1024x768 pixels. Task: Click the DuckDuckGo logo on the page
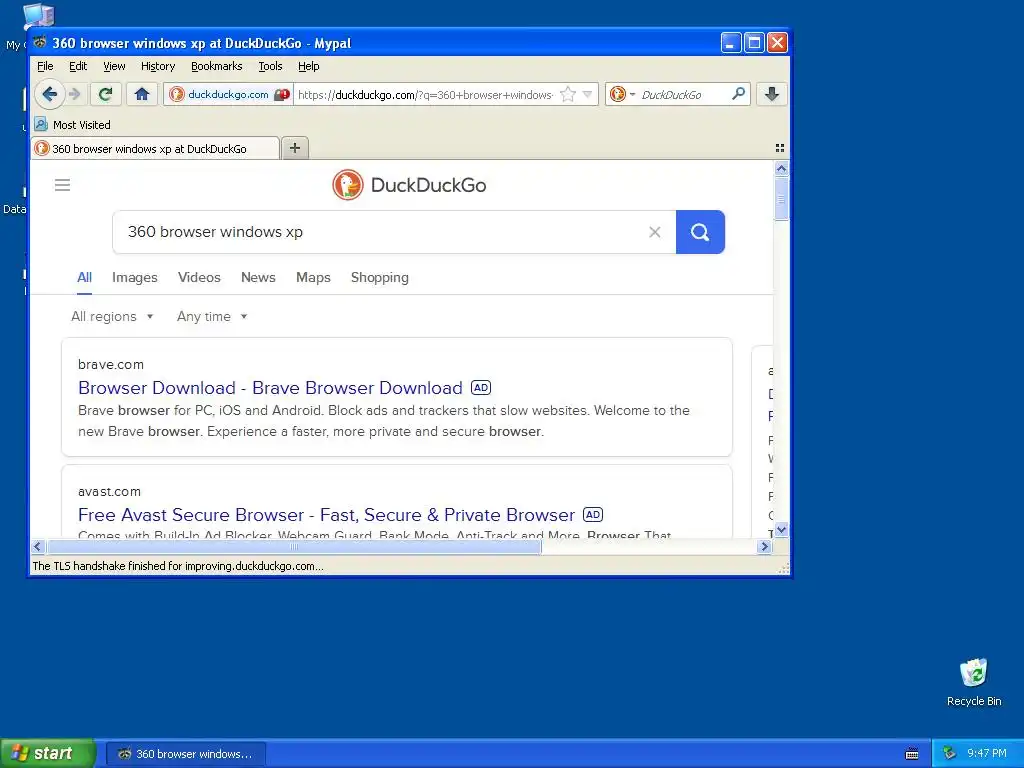(409, 185)
